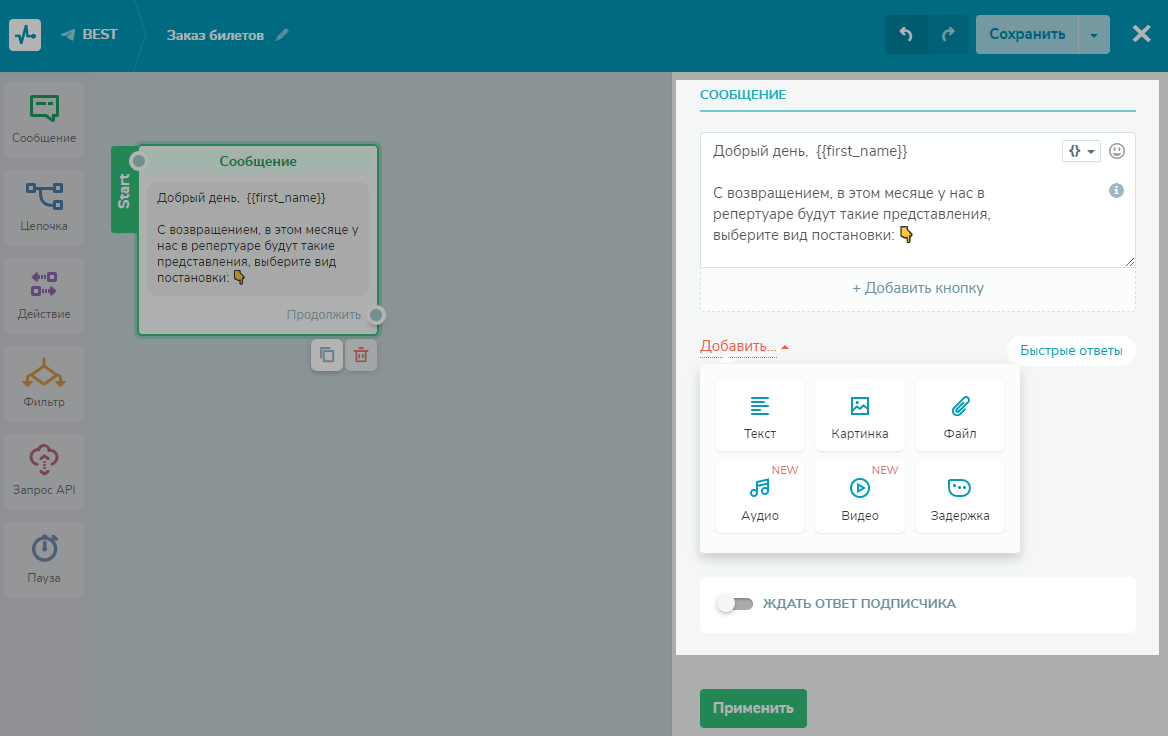Screen dimensions: 1168x736
Task: Choose Видео from the add menu
Action: [x=860, y=497]
